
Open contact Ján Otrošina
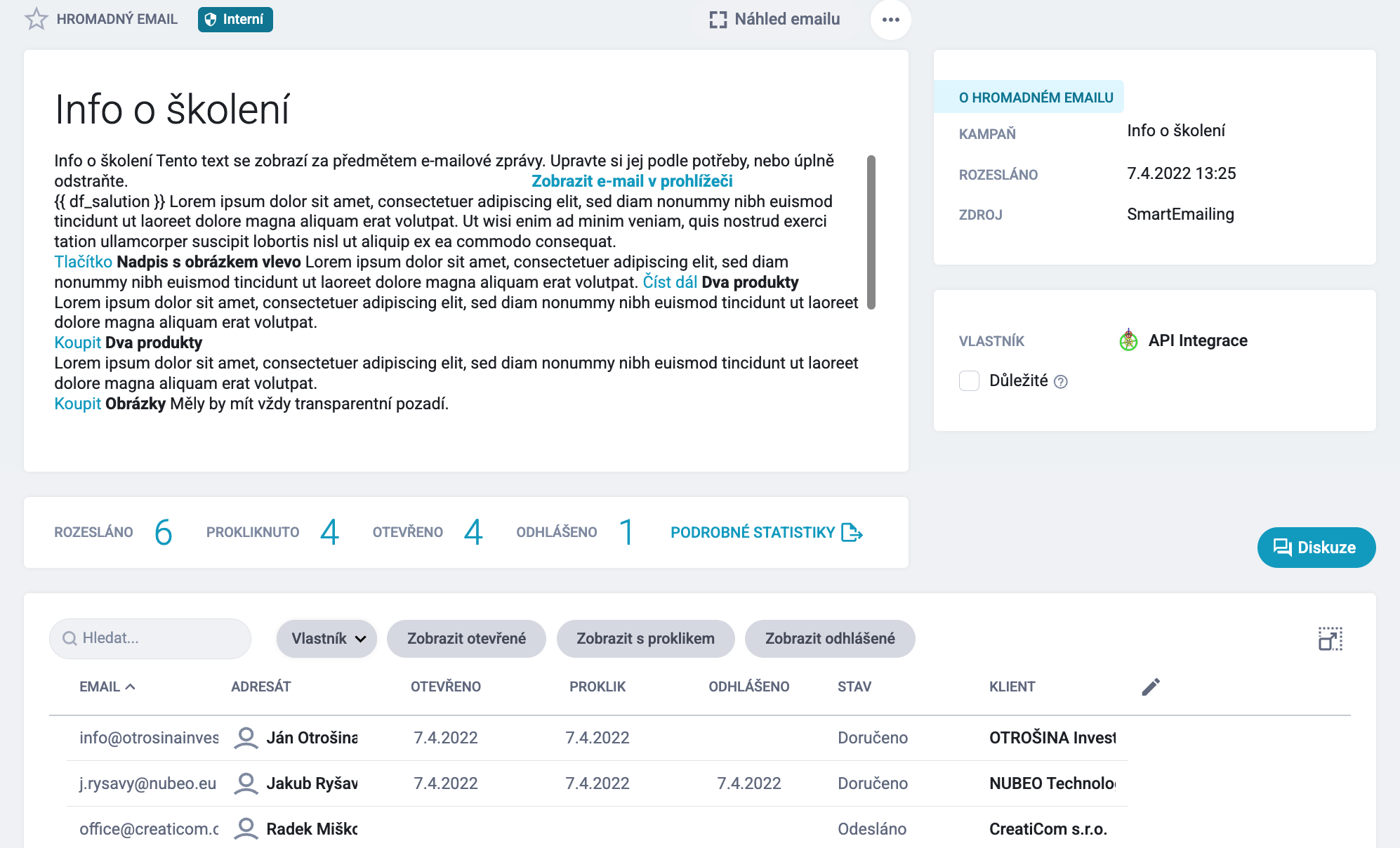tap(312, 738)
